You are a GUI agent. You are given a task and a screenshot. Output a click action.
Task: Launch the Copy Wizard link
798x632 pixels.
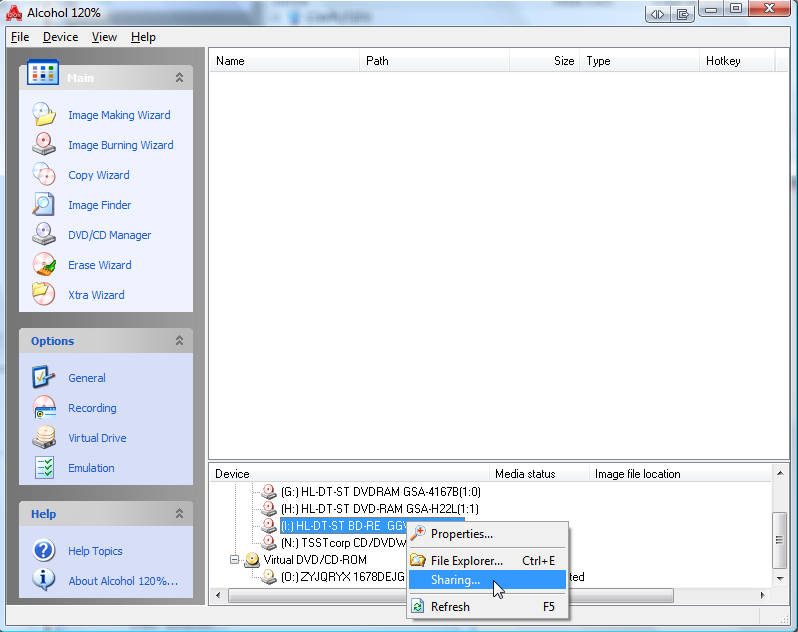pyautogui.click(x=99, y=175)
